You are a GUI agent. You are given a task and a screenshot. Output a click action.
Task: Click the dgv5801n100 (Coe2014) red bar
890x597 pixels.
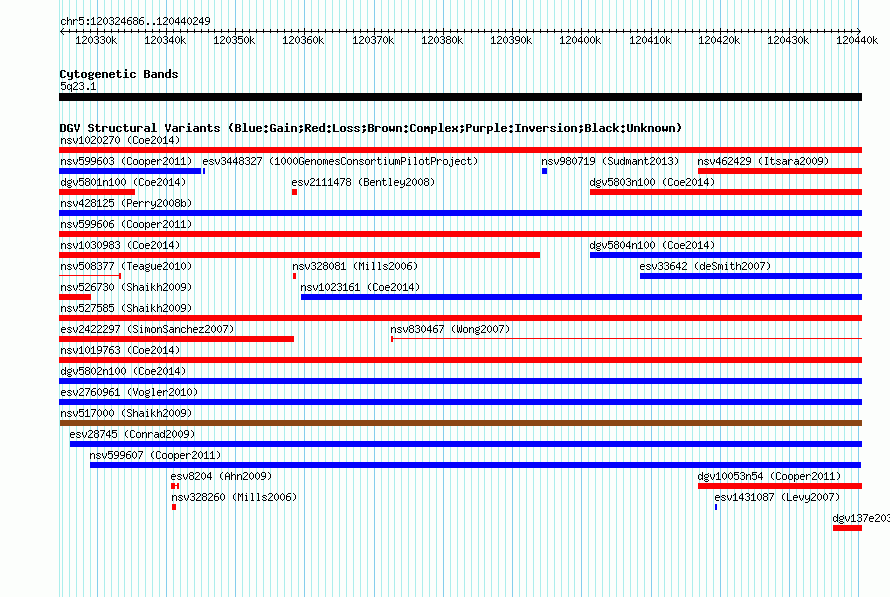tap(97, 192)
